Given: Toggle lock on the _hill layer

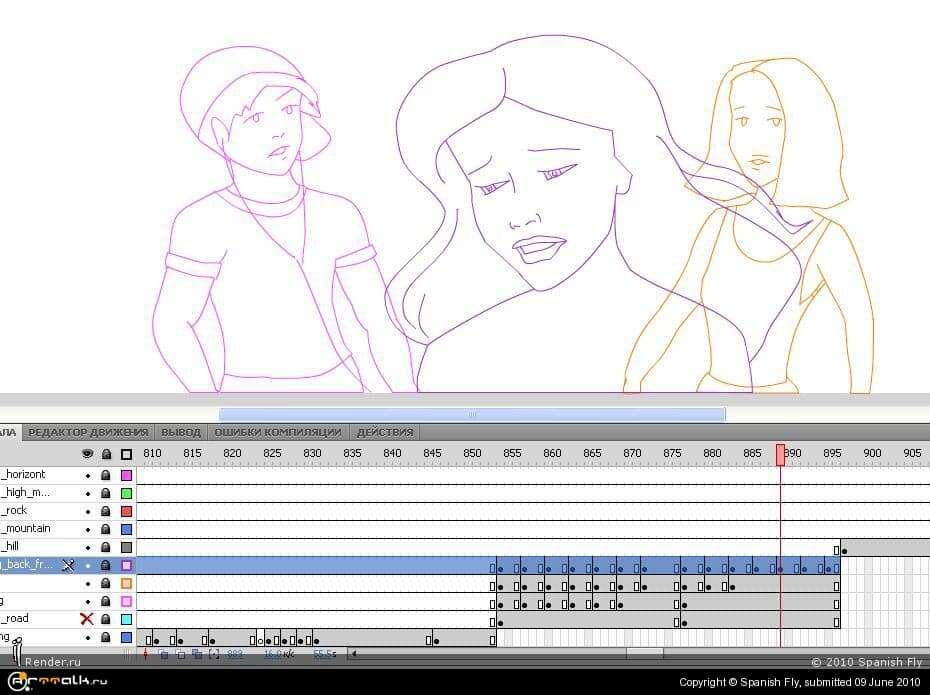Looking at the screenshot, I should click(x=106, y=547).
